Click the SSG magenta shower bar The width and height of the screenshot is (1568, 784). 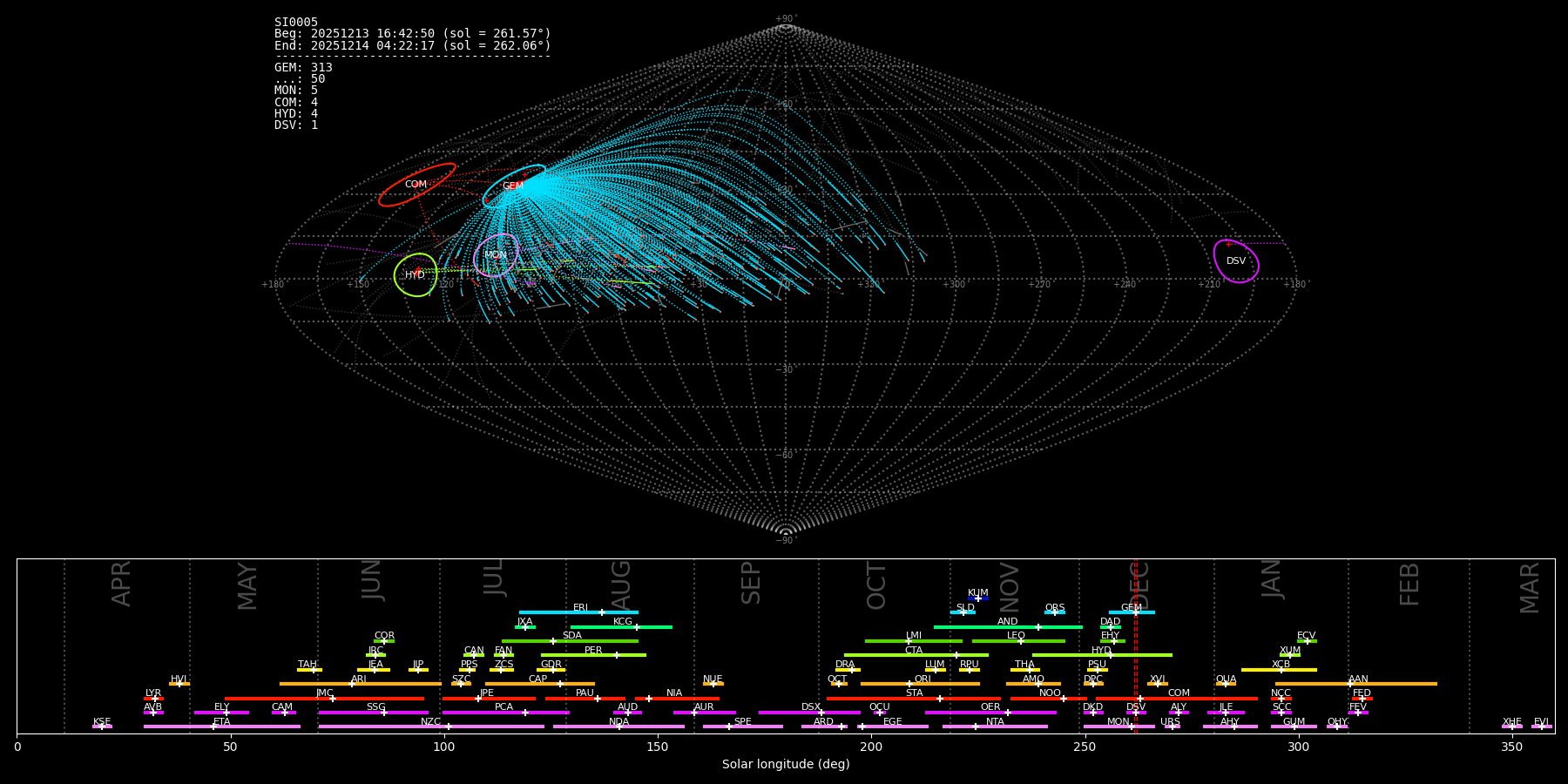click(373, 713)
